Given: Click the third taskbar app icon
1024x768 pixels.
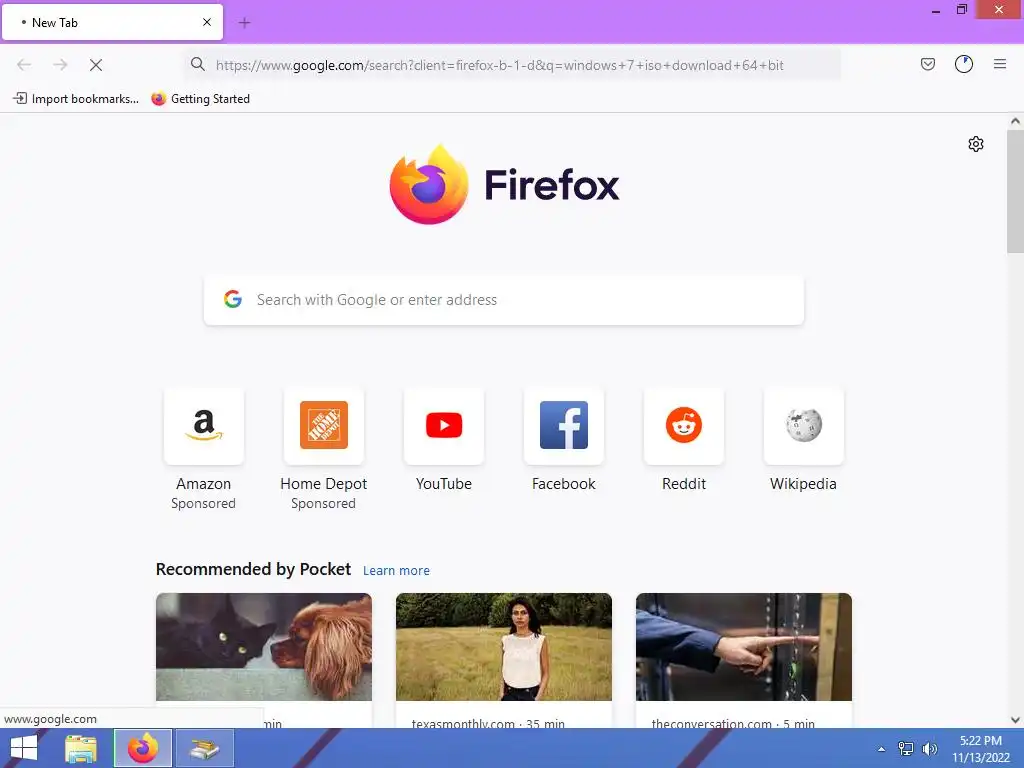Looking at the screenshot, I should (205, 748).
